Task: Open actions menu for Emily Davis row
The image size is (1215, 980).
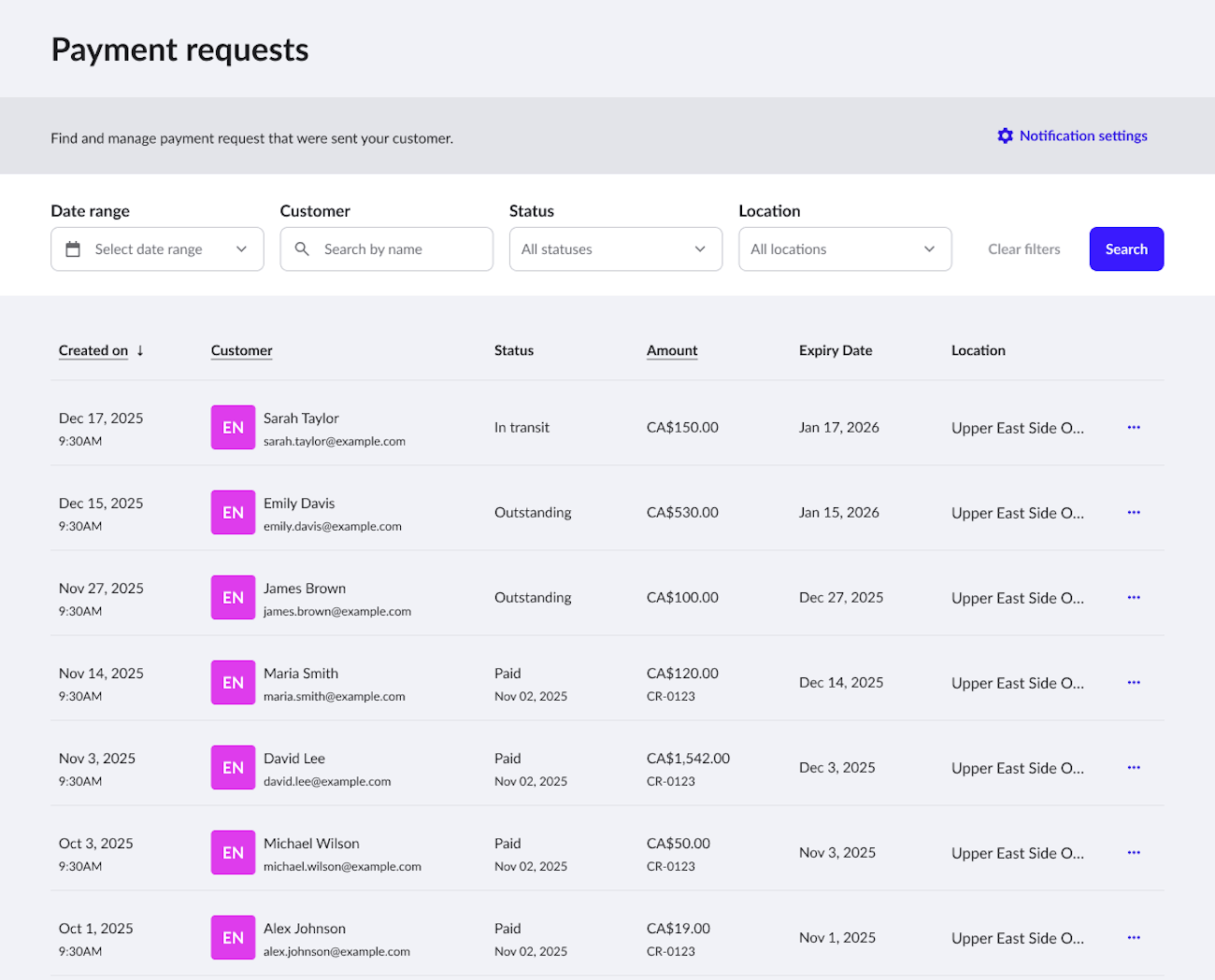Action: pos(1134,512)
